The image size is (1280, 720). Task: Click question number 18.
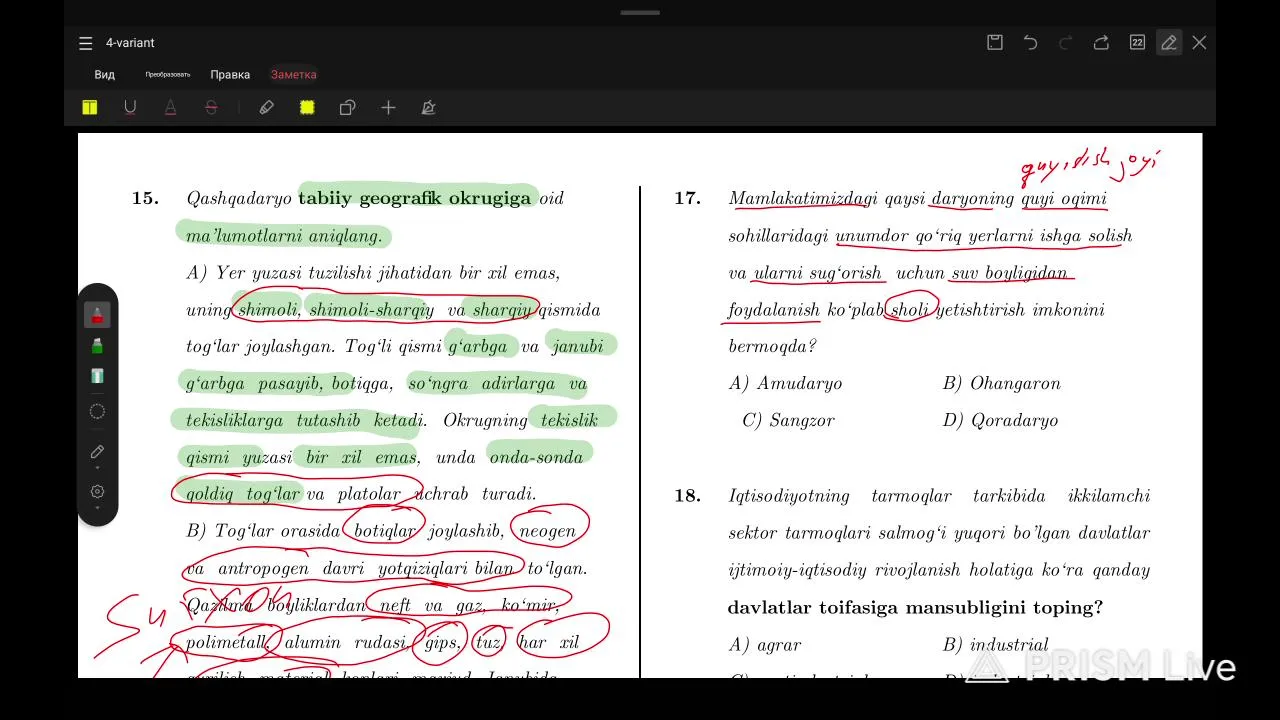click(x=687, y=496)
